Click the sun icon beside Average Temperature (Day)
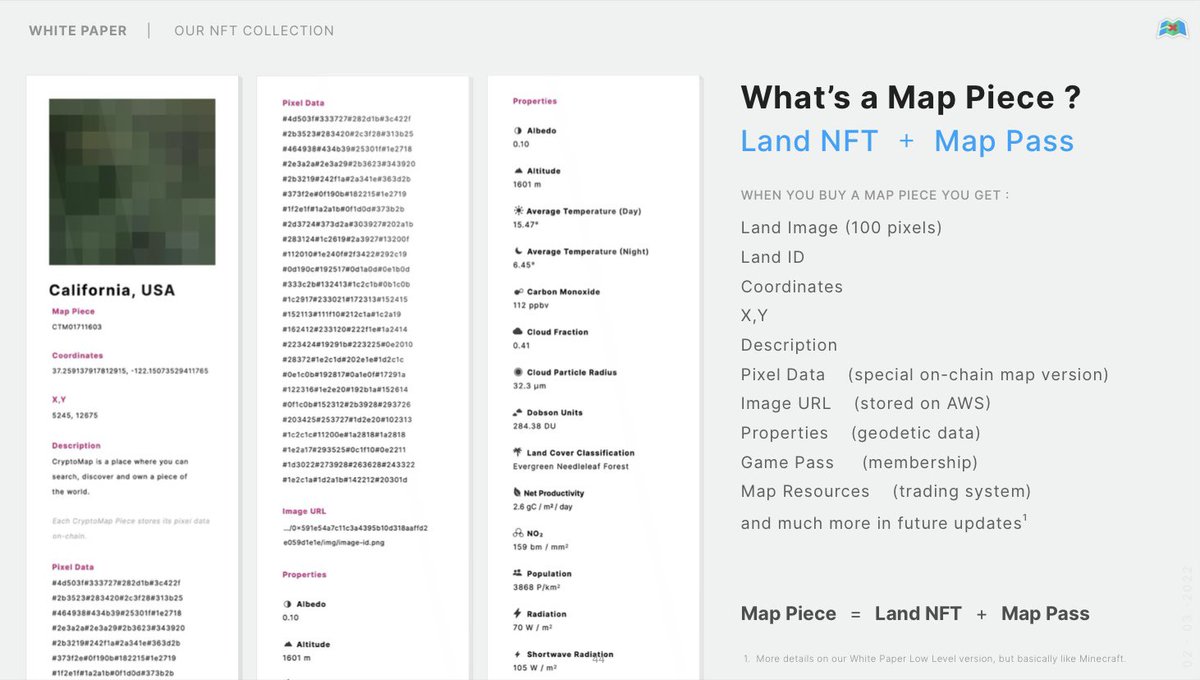The image size is (1200, 680). [x=517, y=211]
